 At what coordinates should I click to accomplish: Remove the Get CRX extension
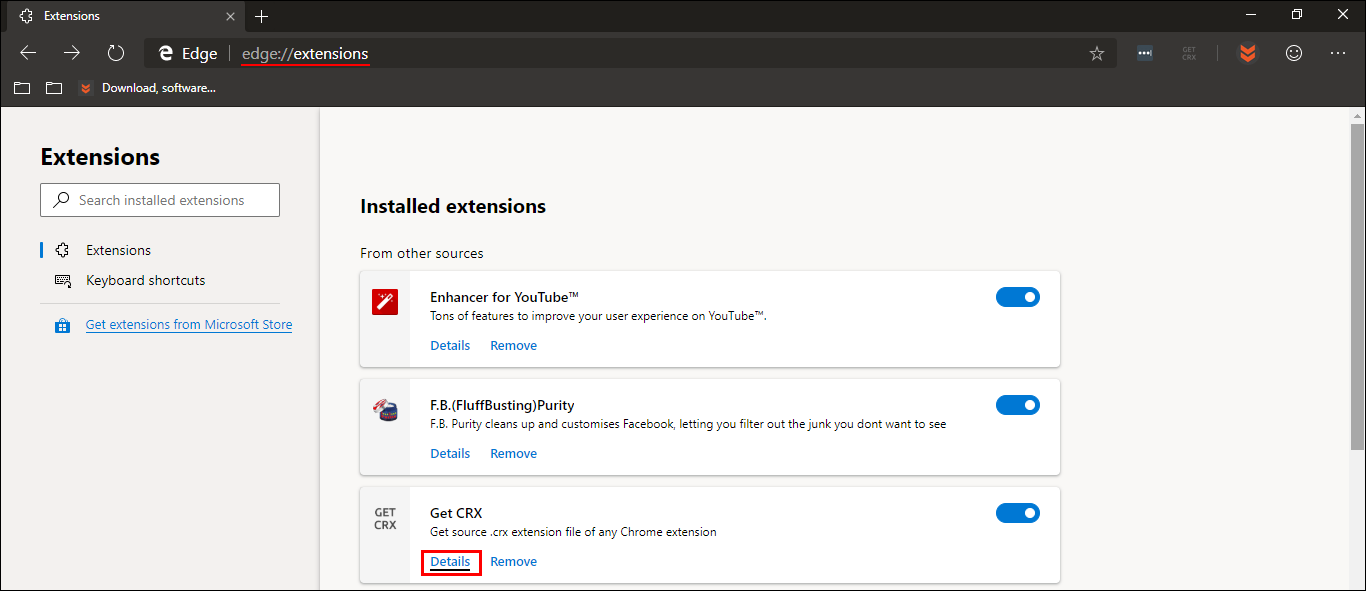point(513,562)
